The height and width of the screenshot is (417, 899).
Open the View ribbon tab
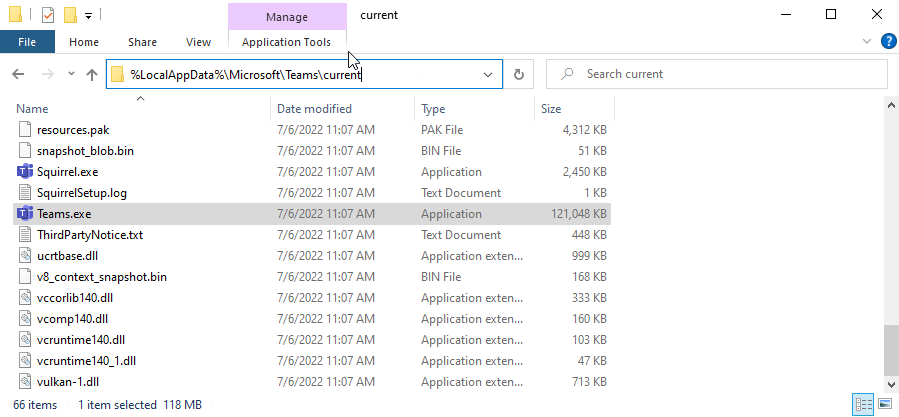(x=198, y=42)
